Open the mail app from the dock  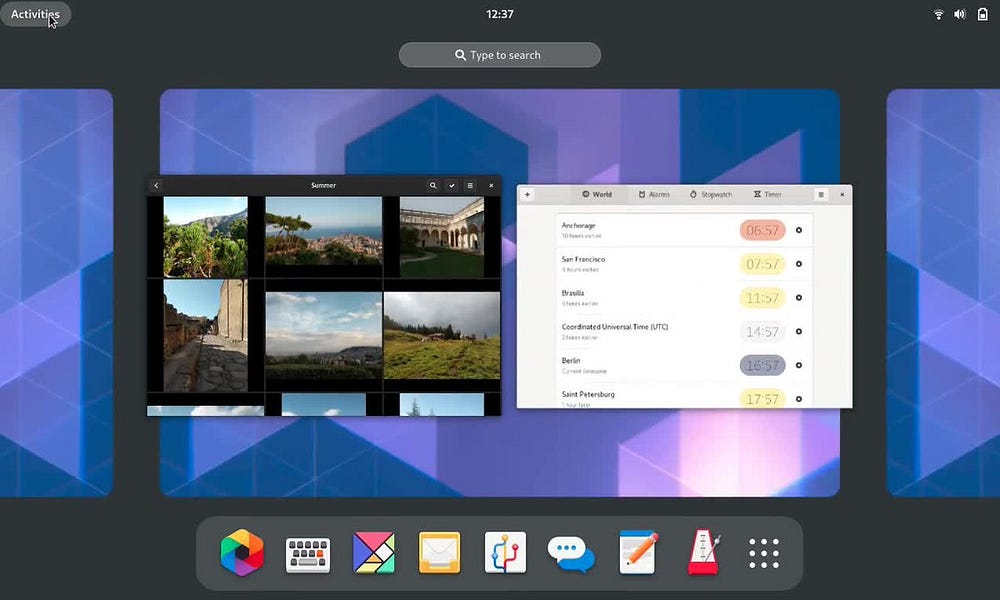[439, 551]
